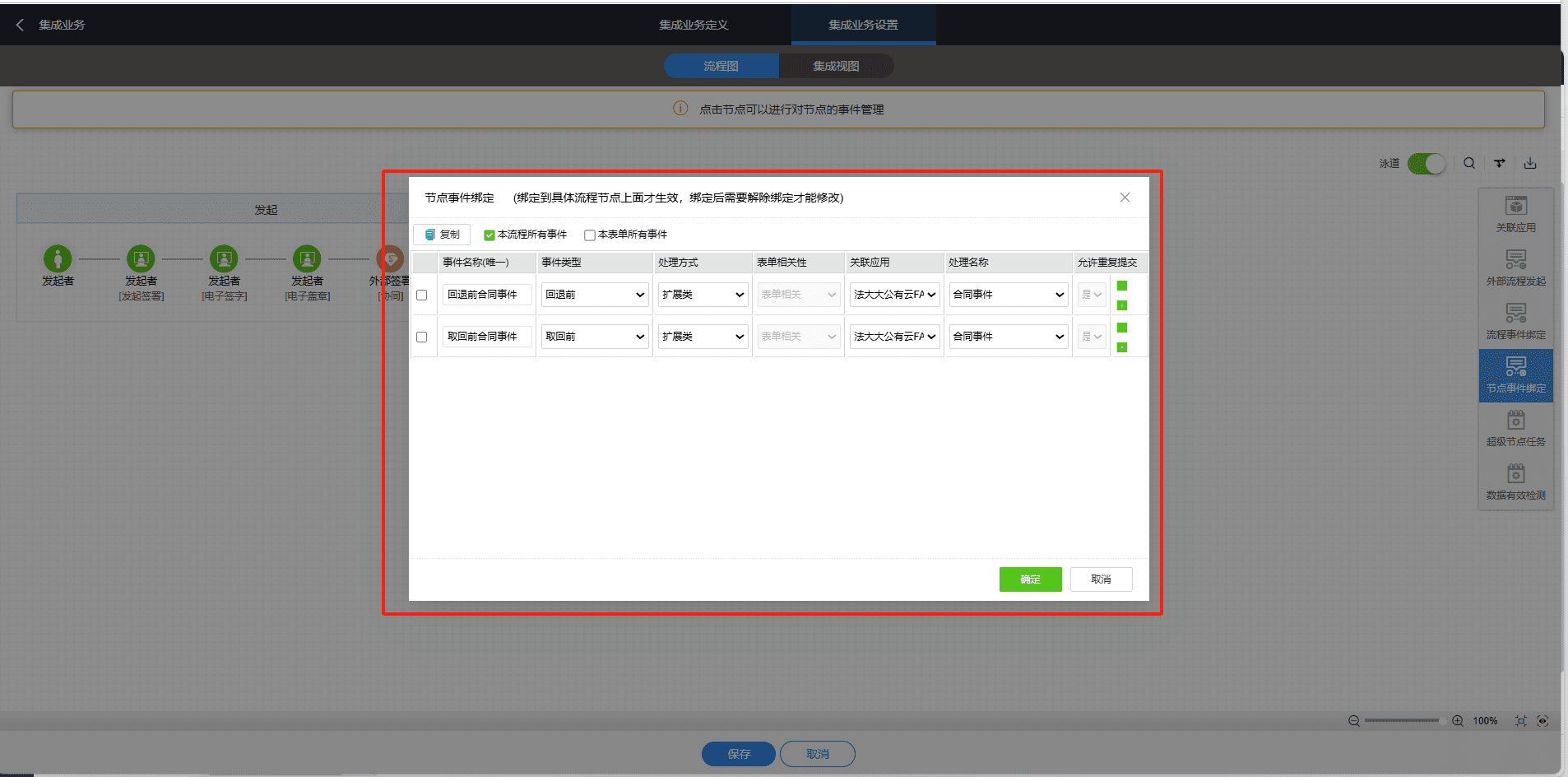Click upper green square in 取回前合同事件 row

point(1122,328)
